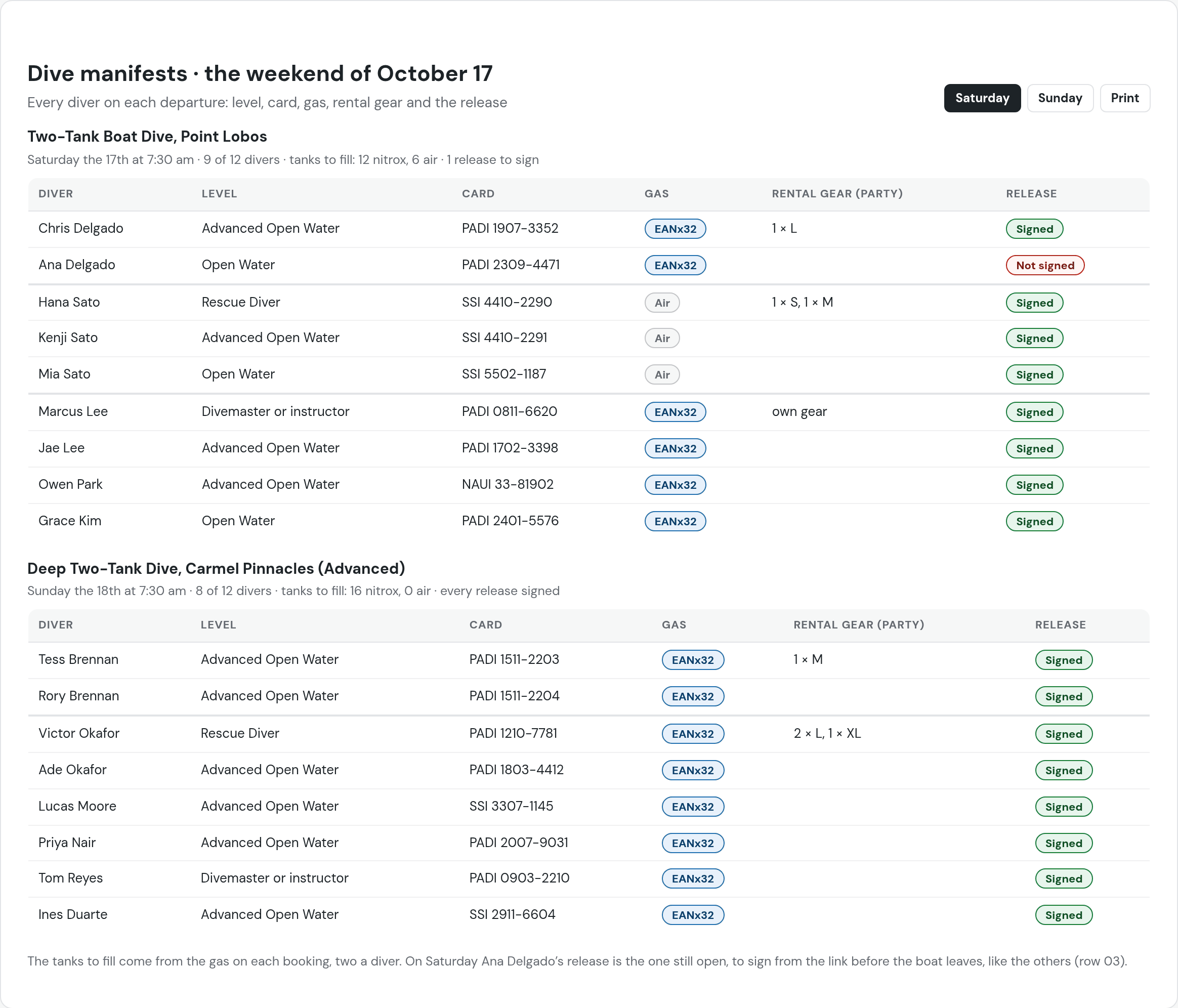Click the Print button
The width and height of the screenshot is (1178, 1008).
[1124, 98]
